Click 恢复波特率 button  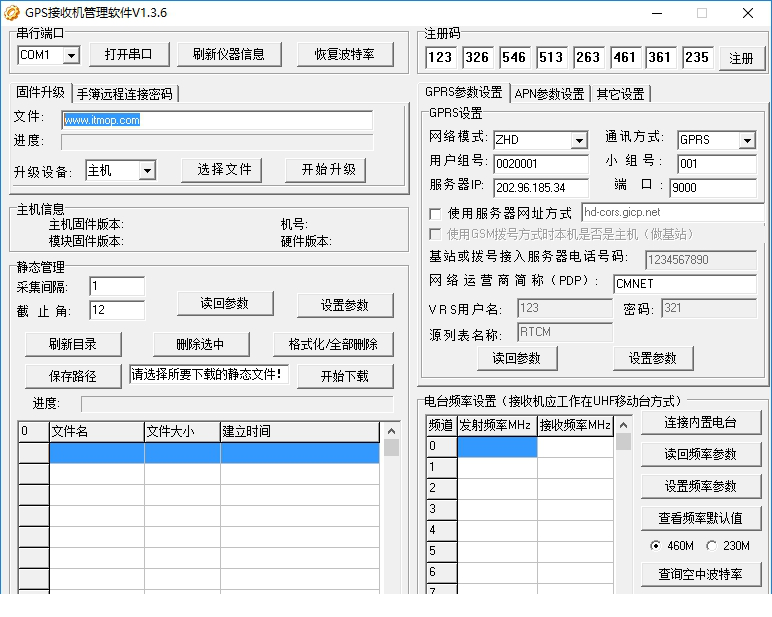(345, 54)
